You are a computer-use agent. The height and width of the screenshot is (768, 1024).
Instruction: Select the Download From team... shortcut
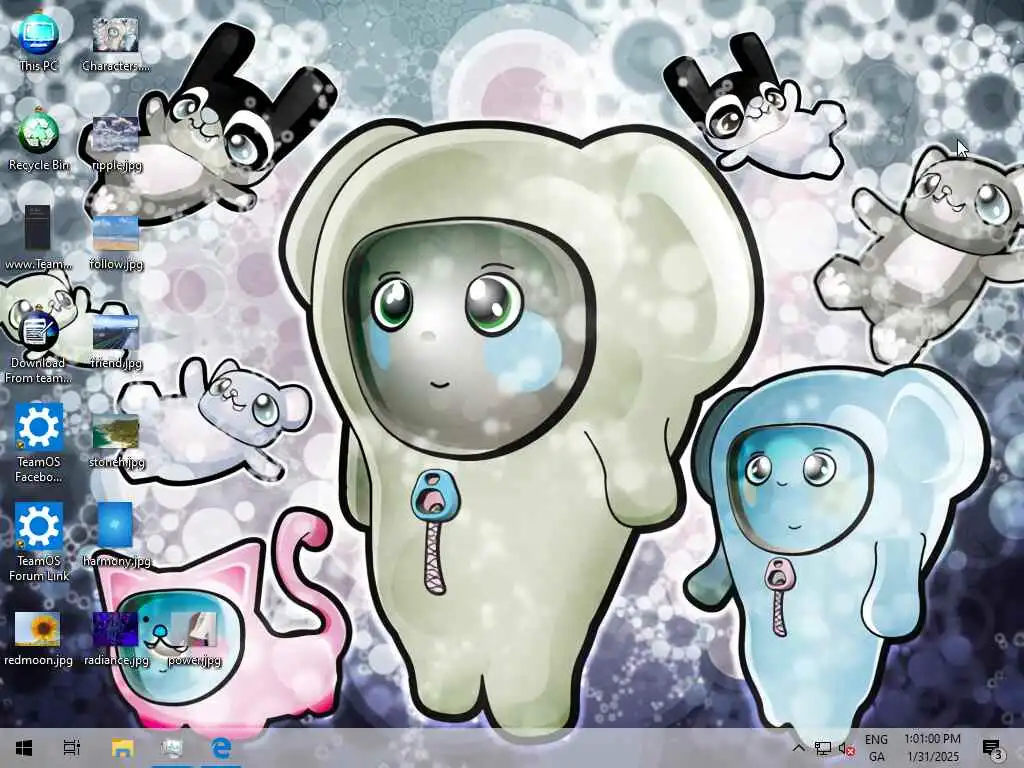point(38,347)
